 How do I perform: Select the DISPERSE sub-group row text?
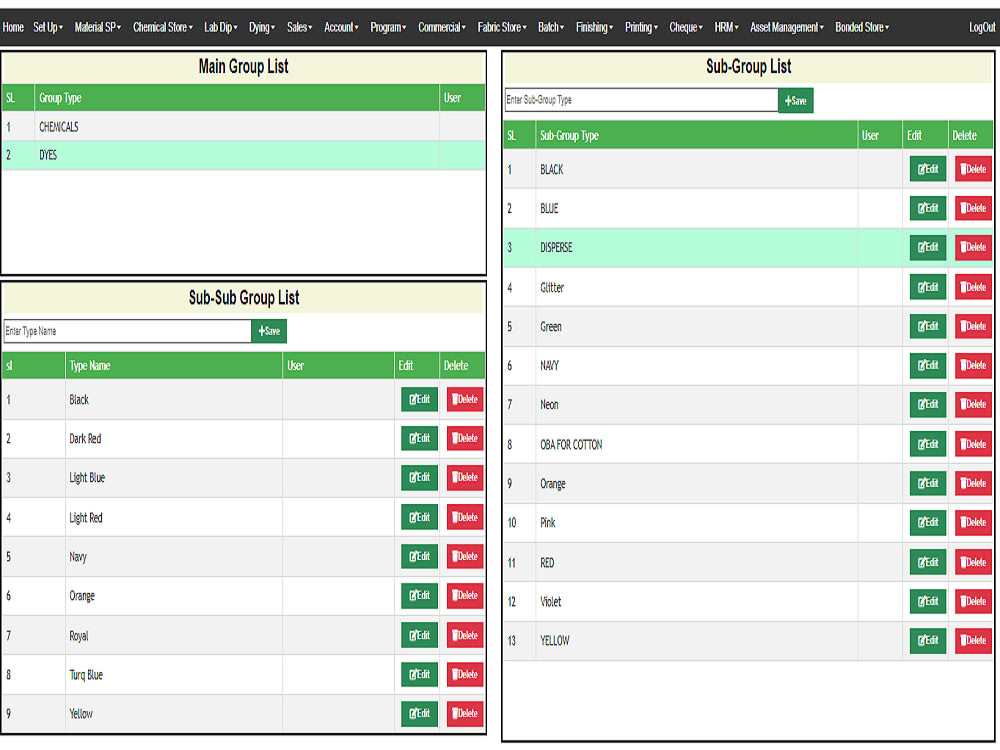pos(556,247)
